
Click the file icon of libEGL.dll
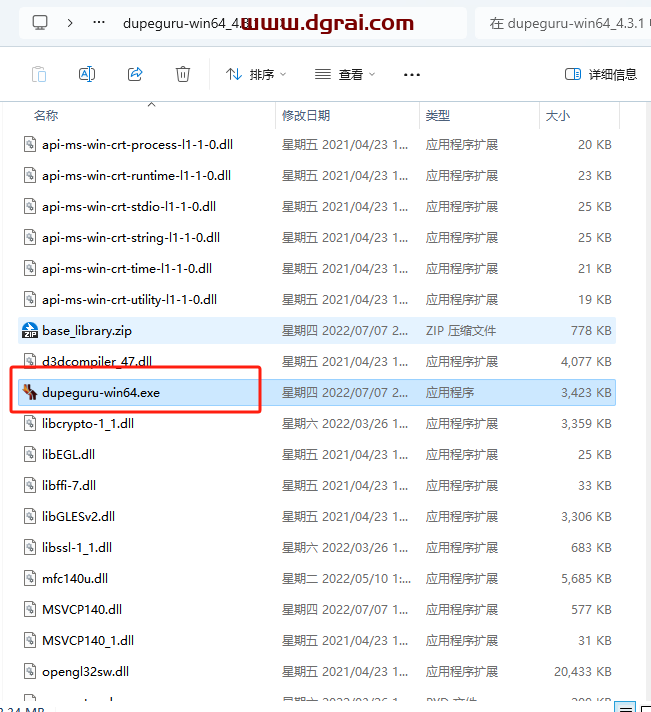tap(30, 455)
